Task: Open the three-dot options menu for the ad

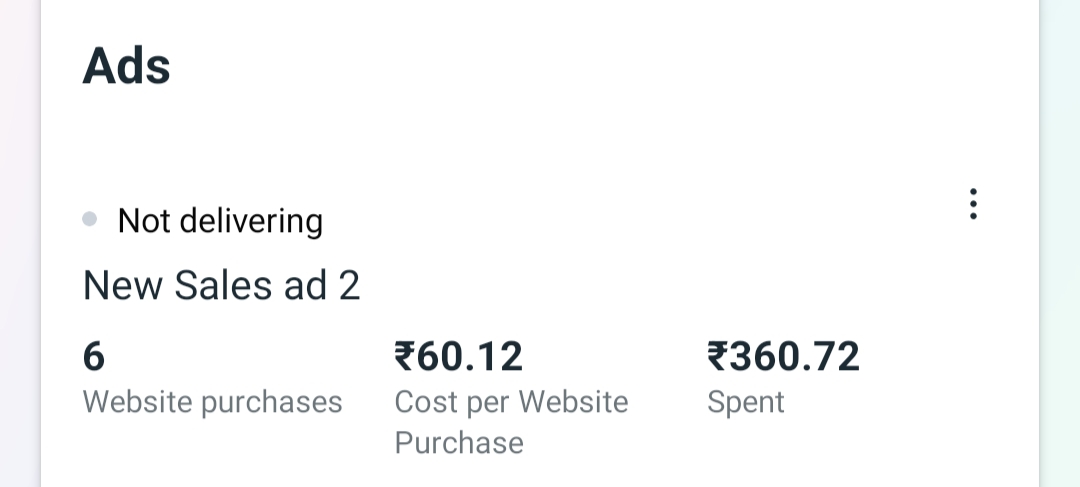Action: [972, 204]
